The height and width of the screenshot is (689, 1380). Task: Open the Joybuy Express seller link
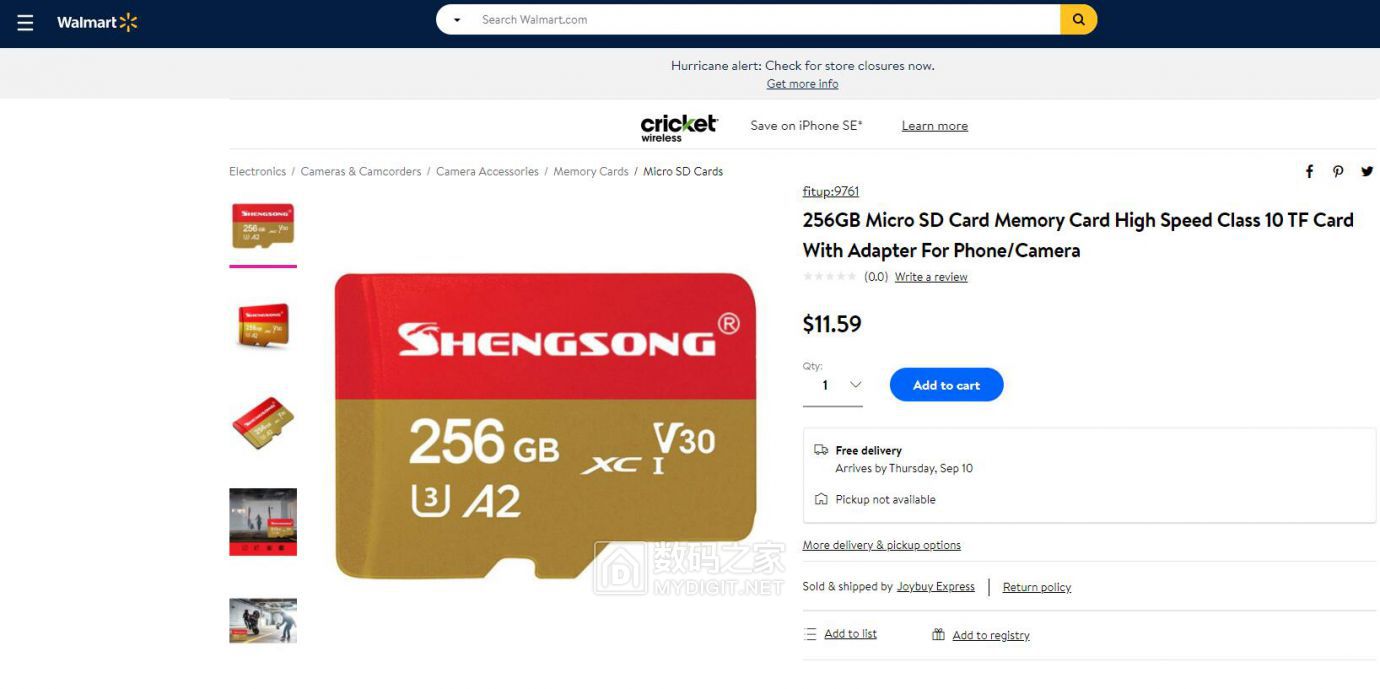tap(935, 587)
